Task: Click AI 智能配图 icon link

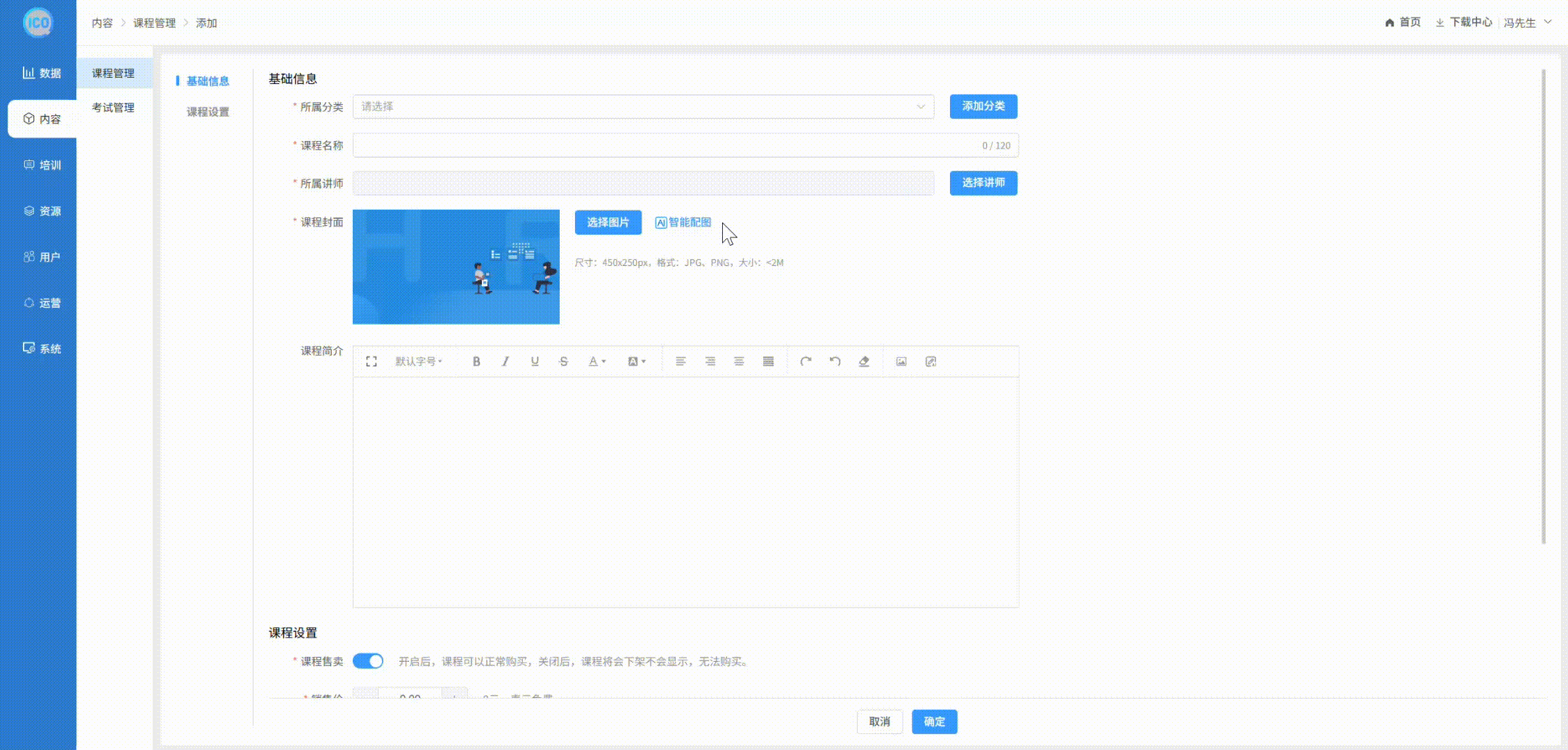Action: (683, 222)
